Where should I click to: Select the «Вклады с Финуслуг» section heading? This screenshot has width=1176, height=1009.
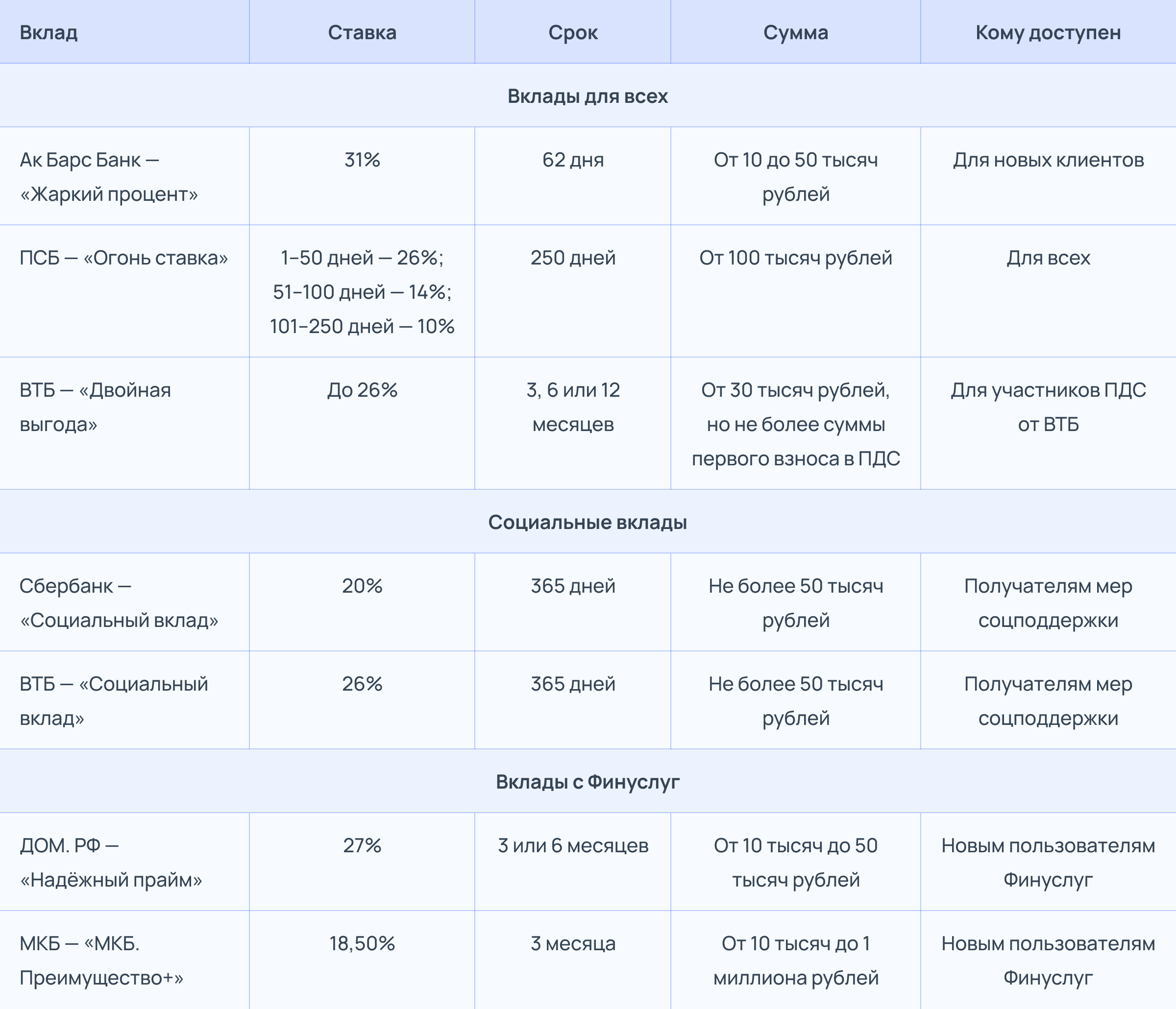[588, 781]
